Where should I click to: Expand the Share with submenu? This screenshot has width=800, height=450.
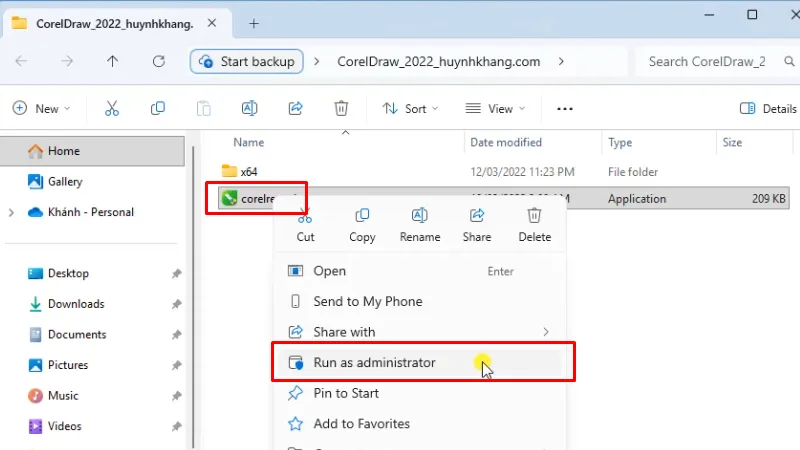click(x=545, y=332)
